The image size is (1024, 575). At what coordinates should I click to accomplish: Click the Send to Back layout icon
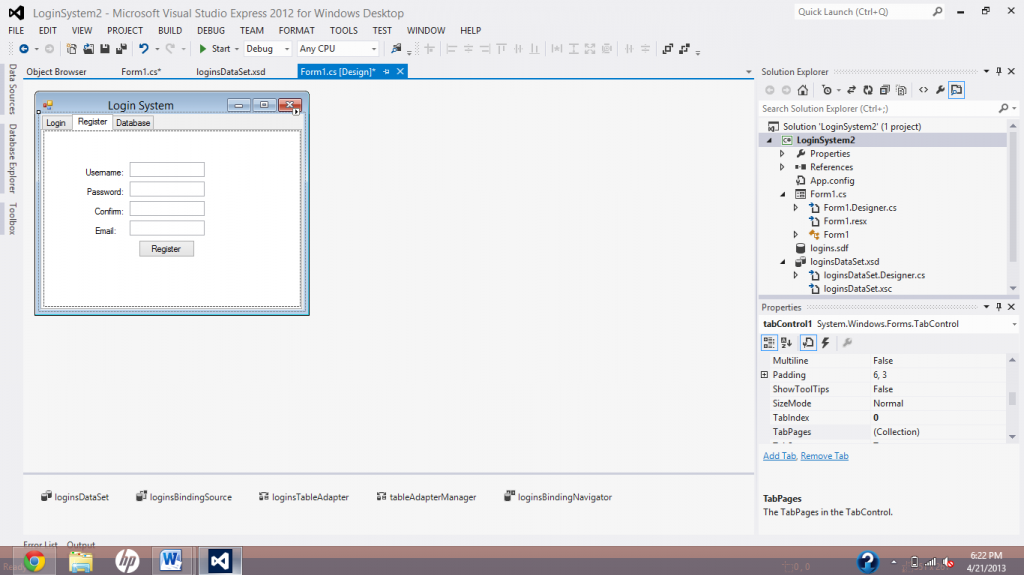pos(684,49)
